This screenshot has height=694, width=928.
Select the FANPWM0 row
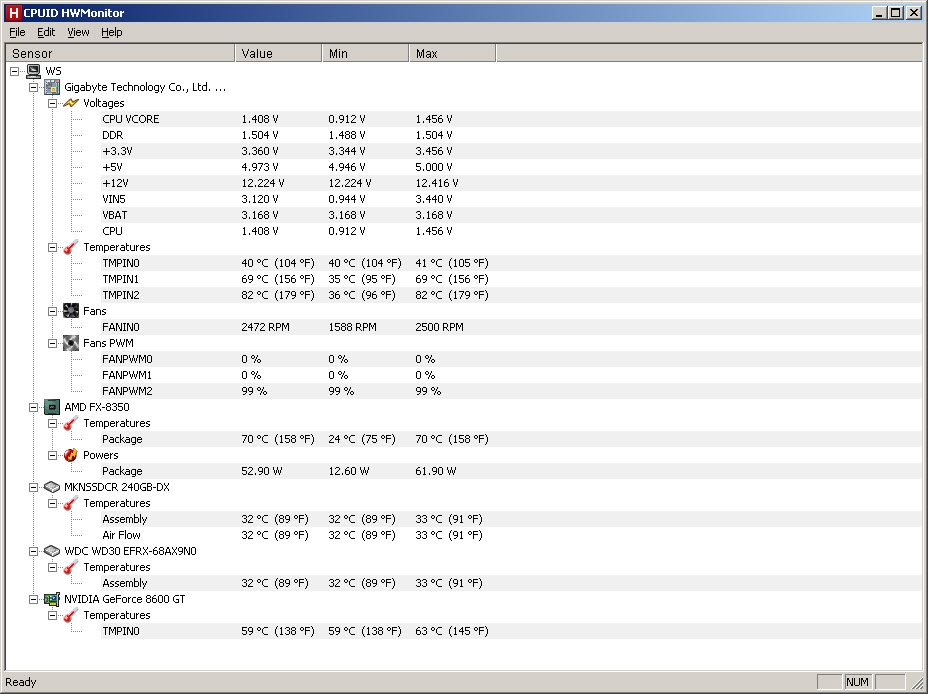point(511,359)
